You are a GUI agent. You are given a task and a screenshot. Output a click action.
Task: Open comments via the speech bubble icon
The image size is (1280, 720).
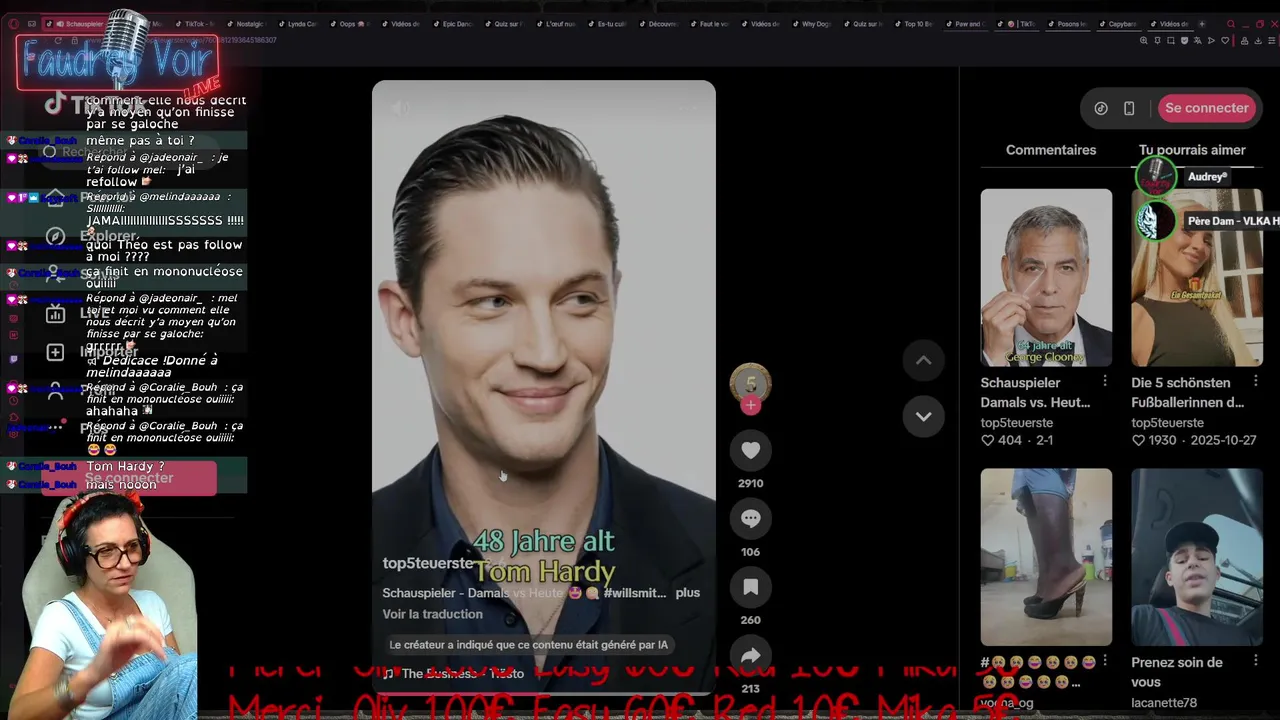[x=751, y=519]
